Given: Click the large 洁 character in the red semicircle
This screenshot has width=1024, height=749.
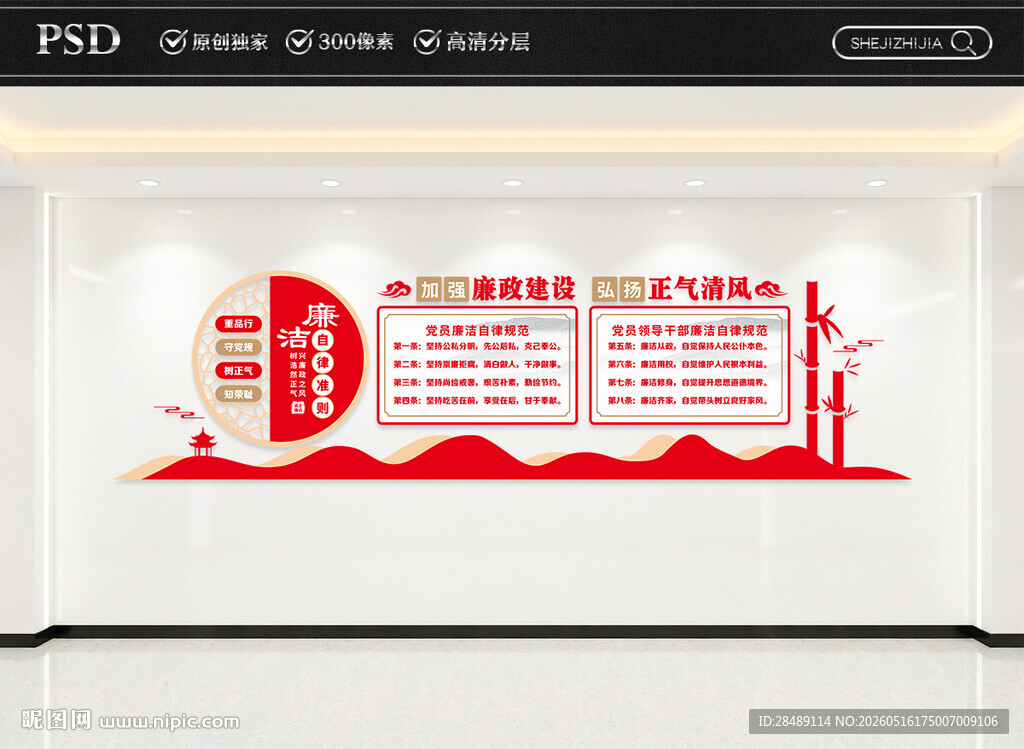Looking at the screenshot, I should 293,337.
